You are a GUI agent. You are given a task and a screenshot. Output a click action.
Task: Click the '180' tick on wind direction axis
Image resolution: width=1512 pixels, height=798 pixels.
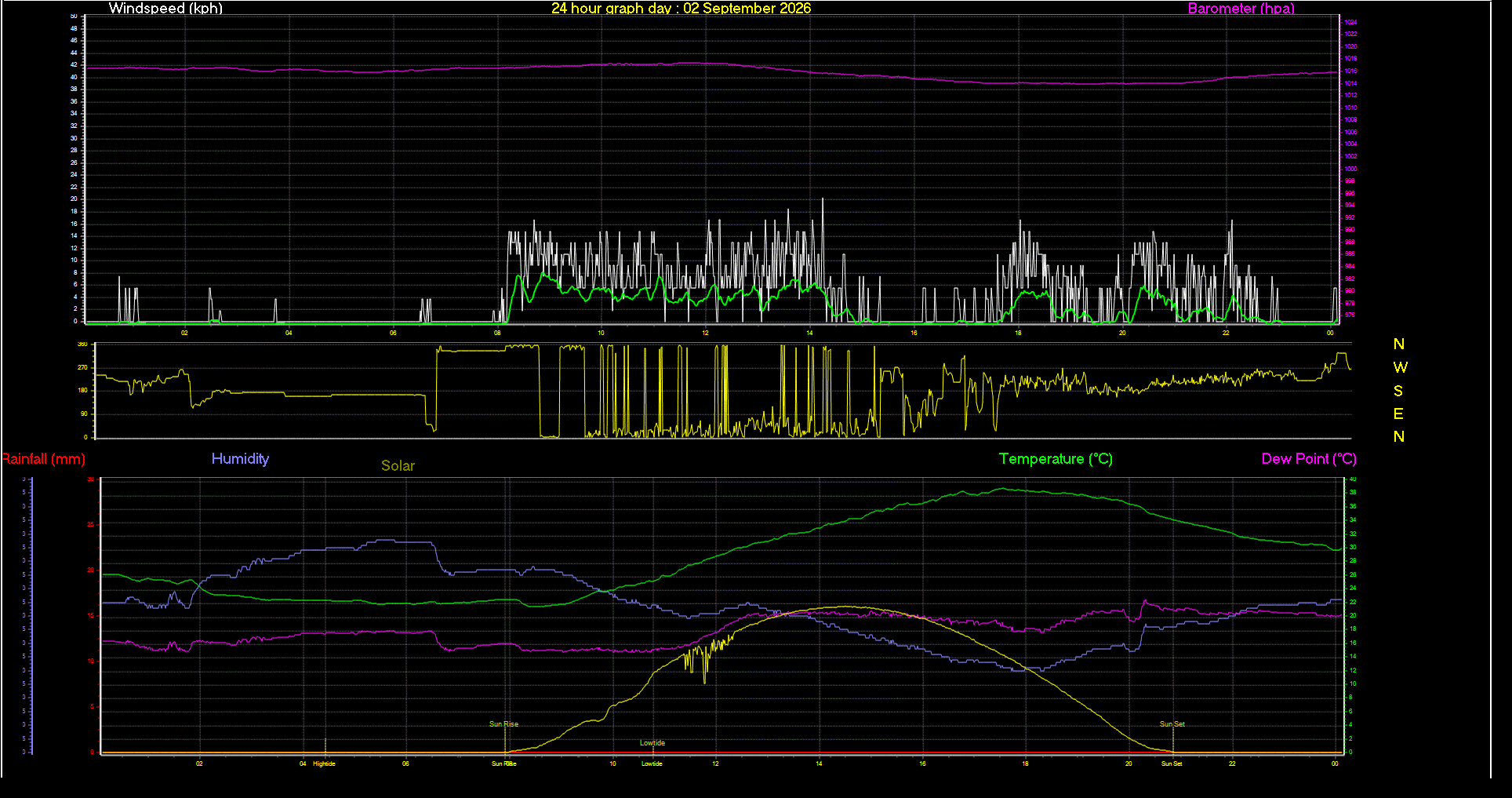pyautogui.click(x=82, y=390)
